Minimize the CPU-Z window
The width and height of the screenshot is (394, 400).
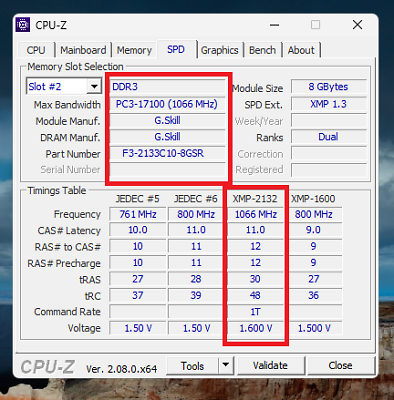(x=275, y=25)
